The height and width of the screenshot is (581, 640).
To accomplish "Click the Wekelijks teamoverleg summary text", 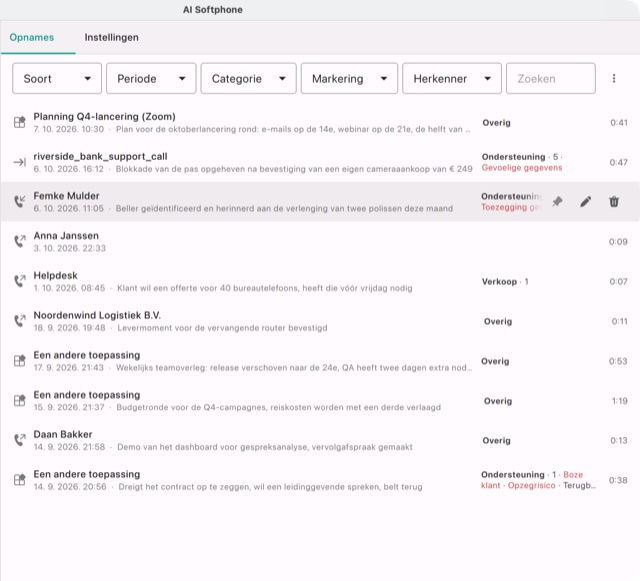I will [x=294, y=367].
